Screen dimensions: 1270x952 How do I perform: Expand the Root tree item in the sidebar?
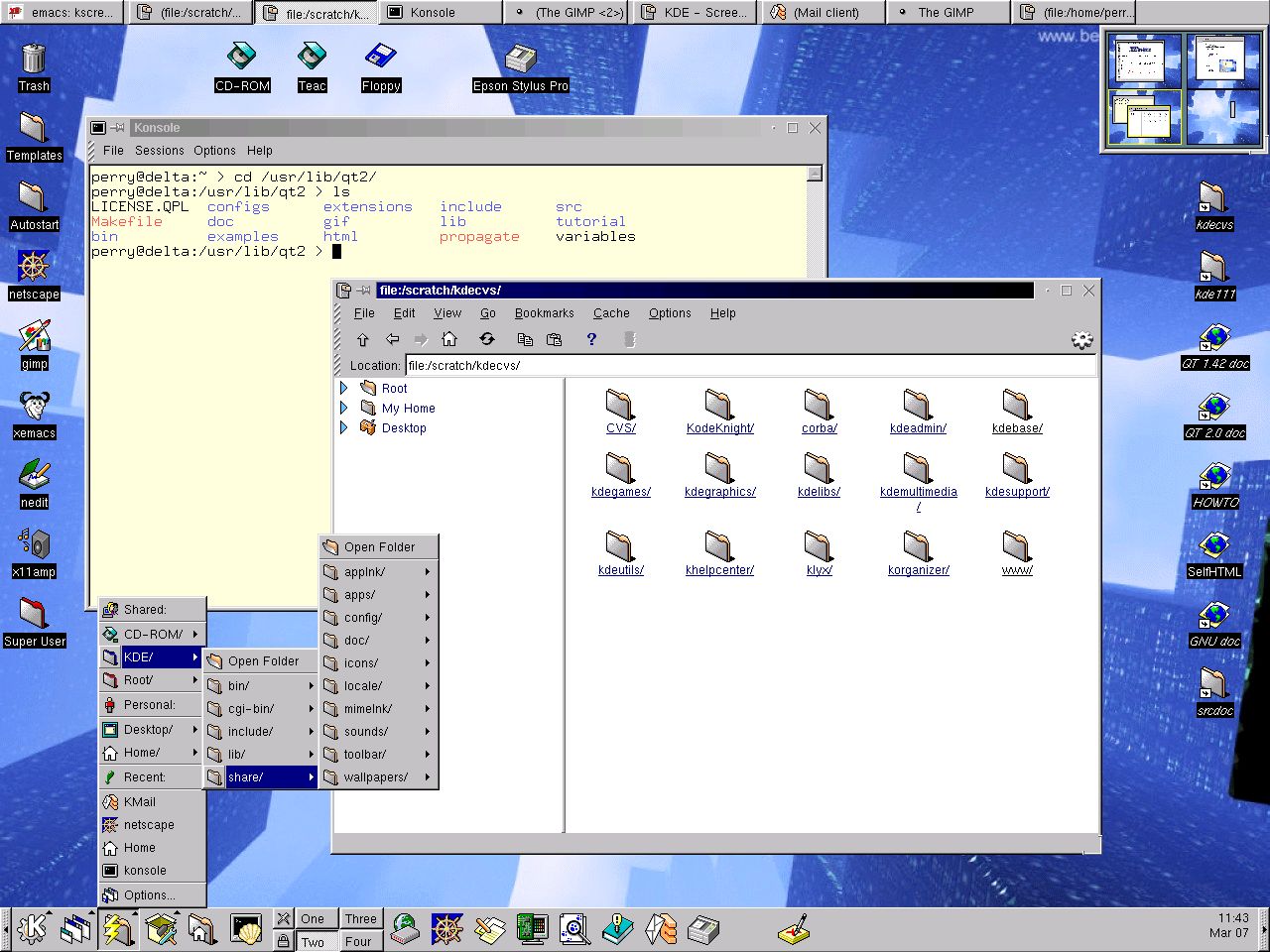pos(342,388)
